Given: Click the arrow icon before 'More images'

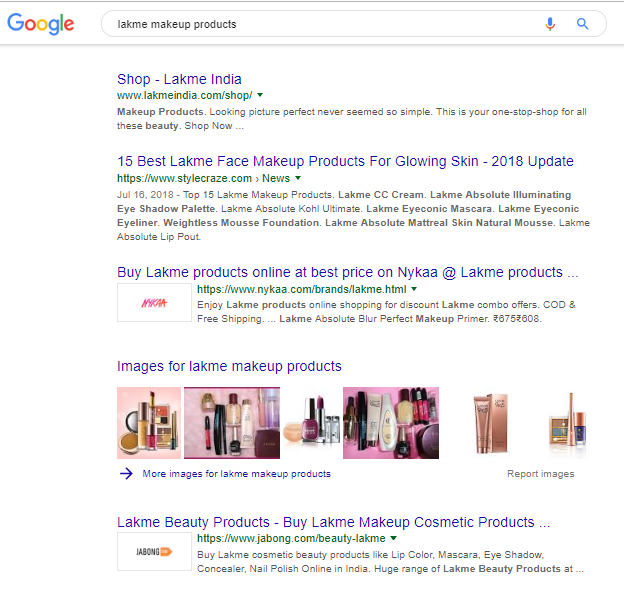Looking at the screenshot, I should click(126, 473).
